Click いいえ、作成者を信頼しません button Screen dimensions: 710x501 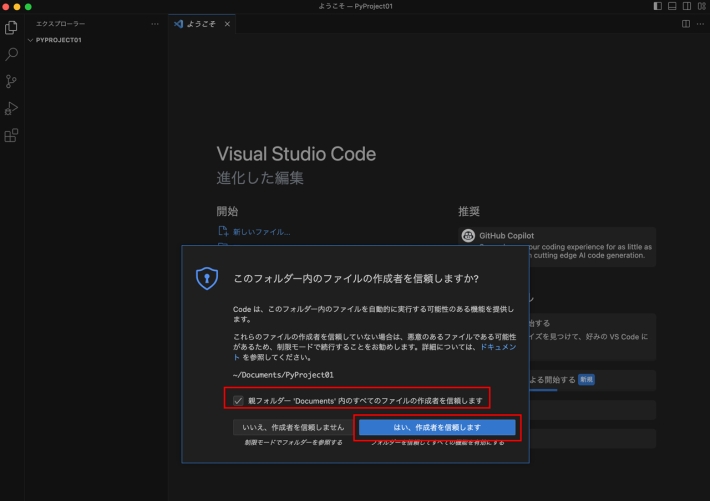pos(293,427)
